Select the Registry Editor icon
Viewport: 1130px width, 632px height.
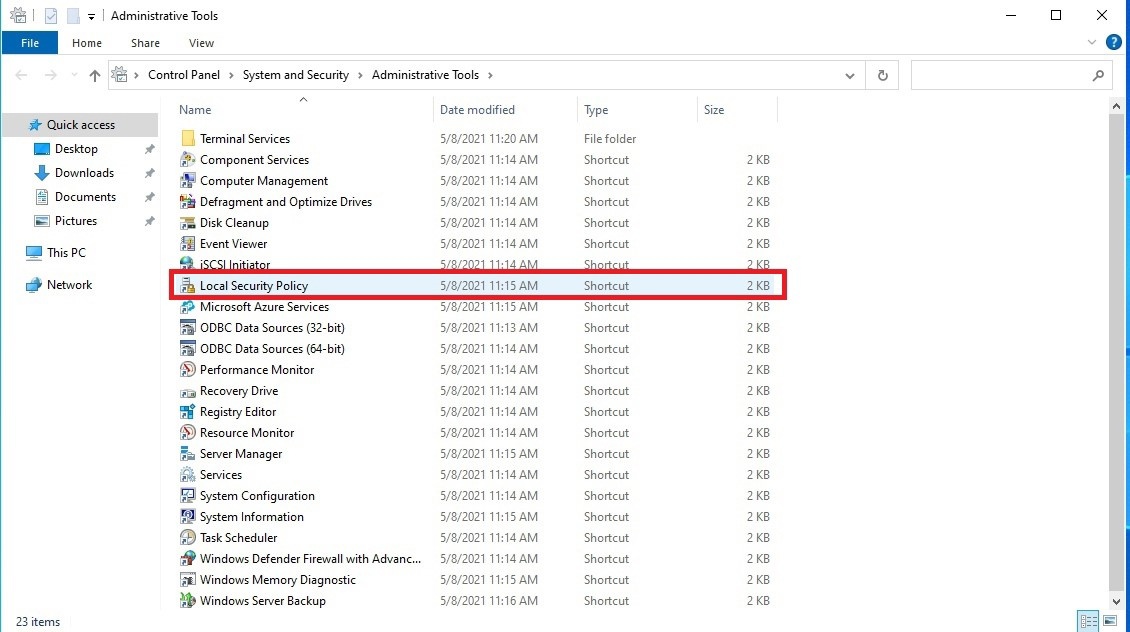coord(187,411)
